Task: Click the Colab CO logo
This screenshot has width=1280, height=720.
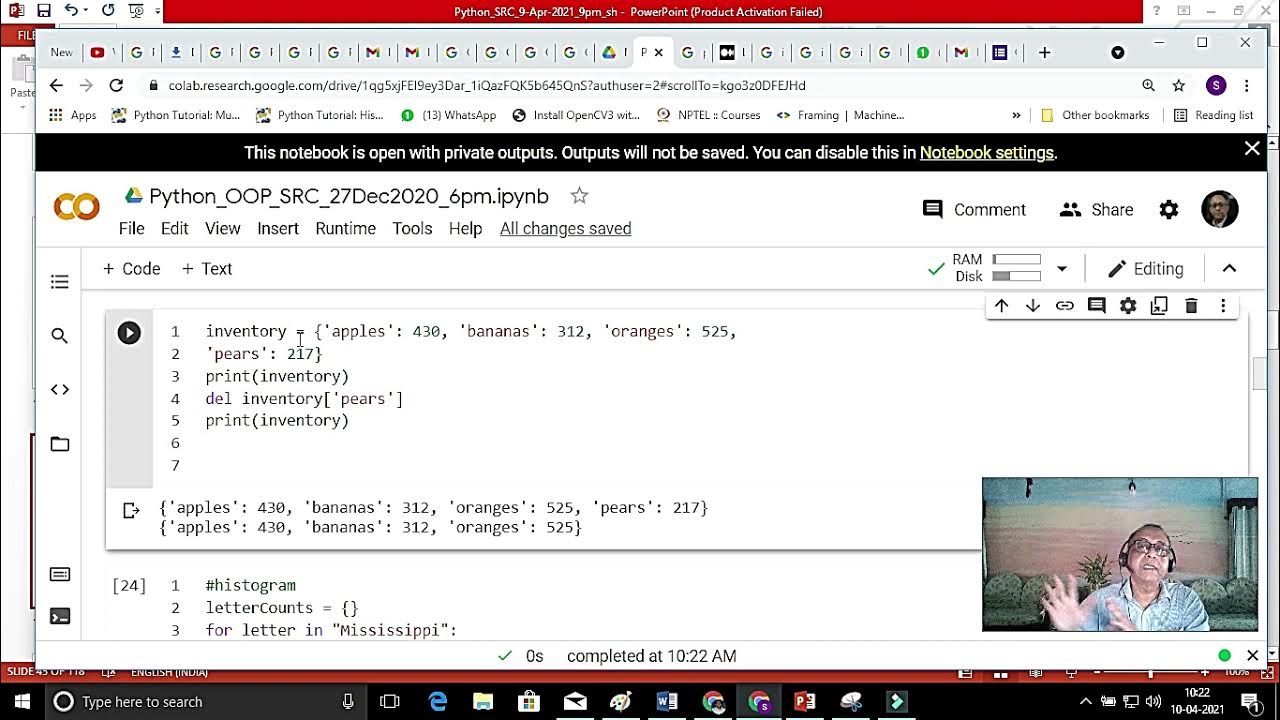Action: [x=77, y=208]
